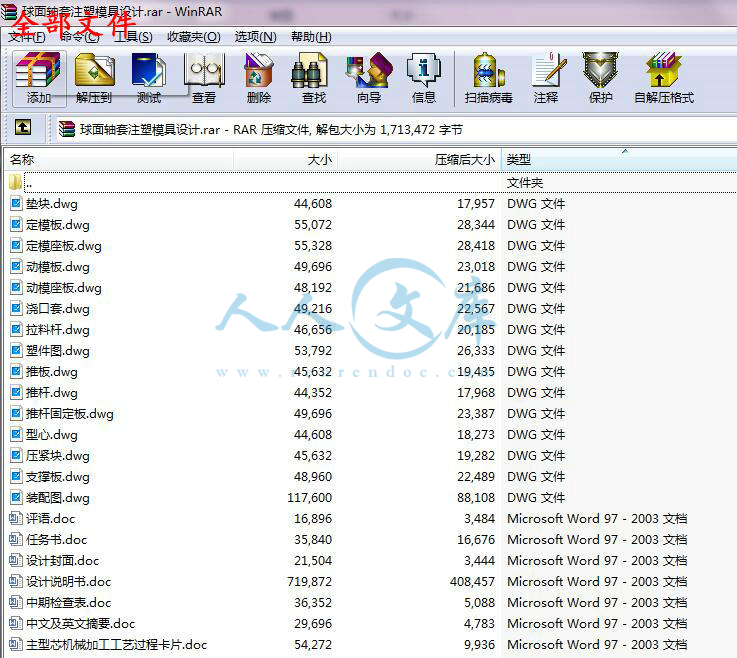This screenshot has height=658, width=737.
Task: Select file 压紧块.dwg
Action: 57,455
